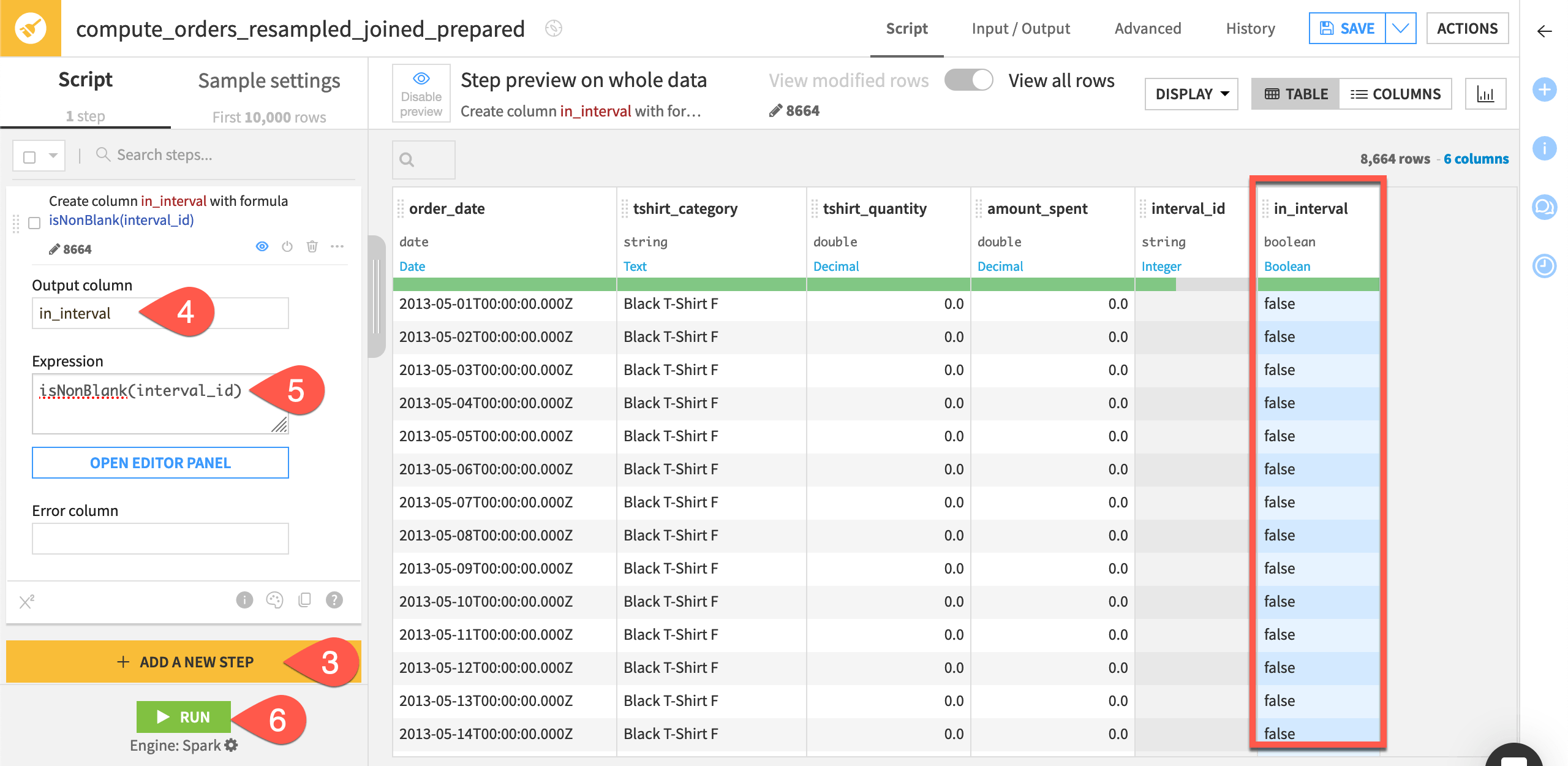Toggle the step preview eye icon
The image size is (1568, 766).
262,246
